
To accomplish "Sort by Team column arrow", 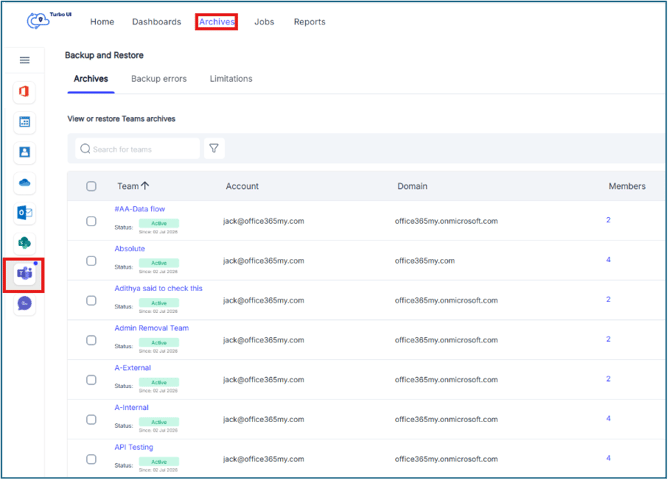I will pos(145,186).
